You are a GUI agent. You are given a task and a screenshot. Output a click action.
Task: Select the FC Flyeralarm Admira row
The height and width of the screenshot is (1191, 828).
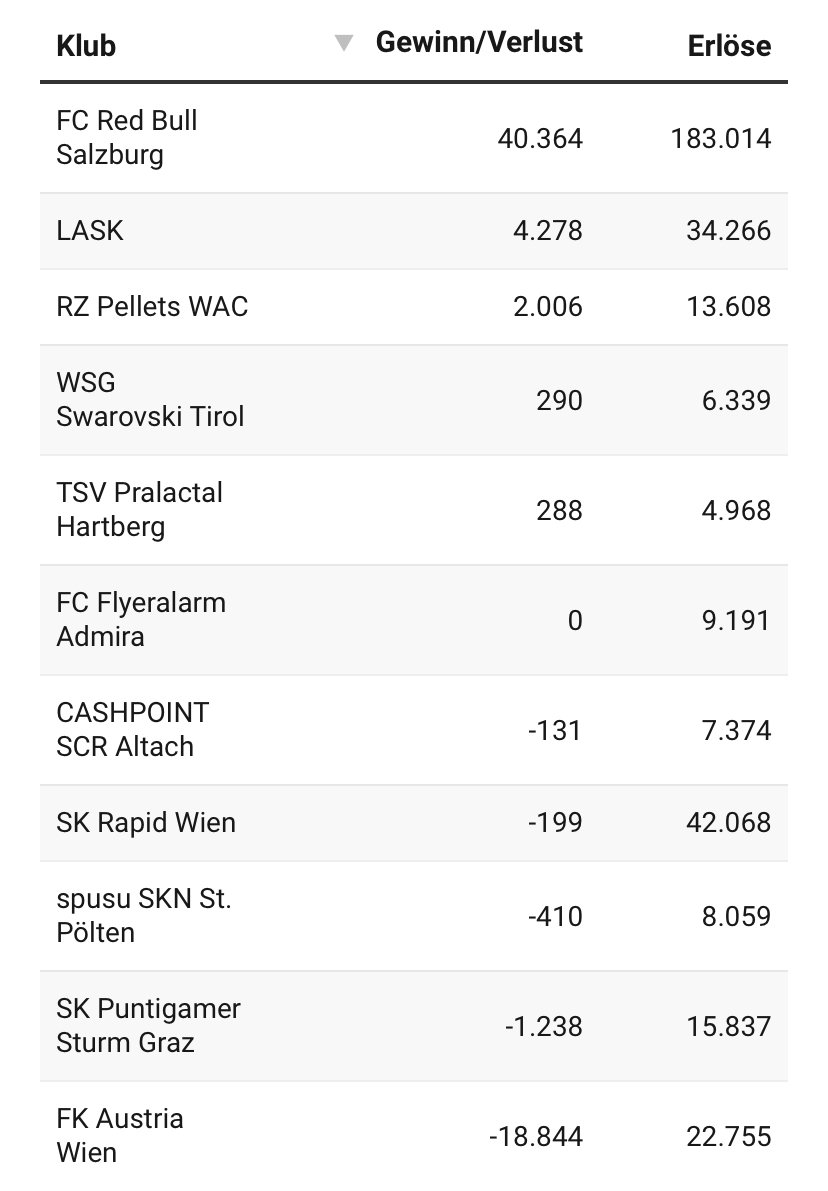414,620
